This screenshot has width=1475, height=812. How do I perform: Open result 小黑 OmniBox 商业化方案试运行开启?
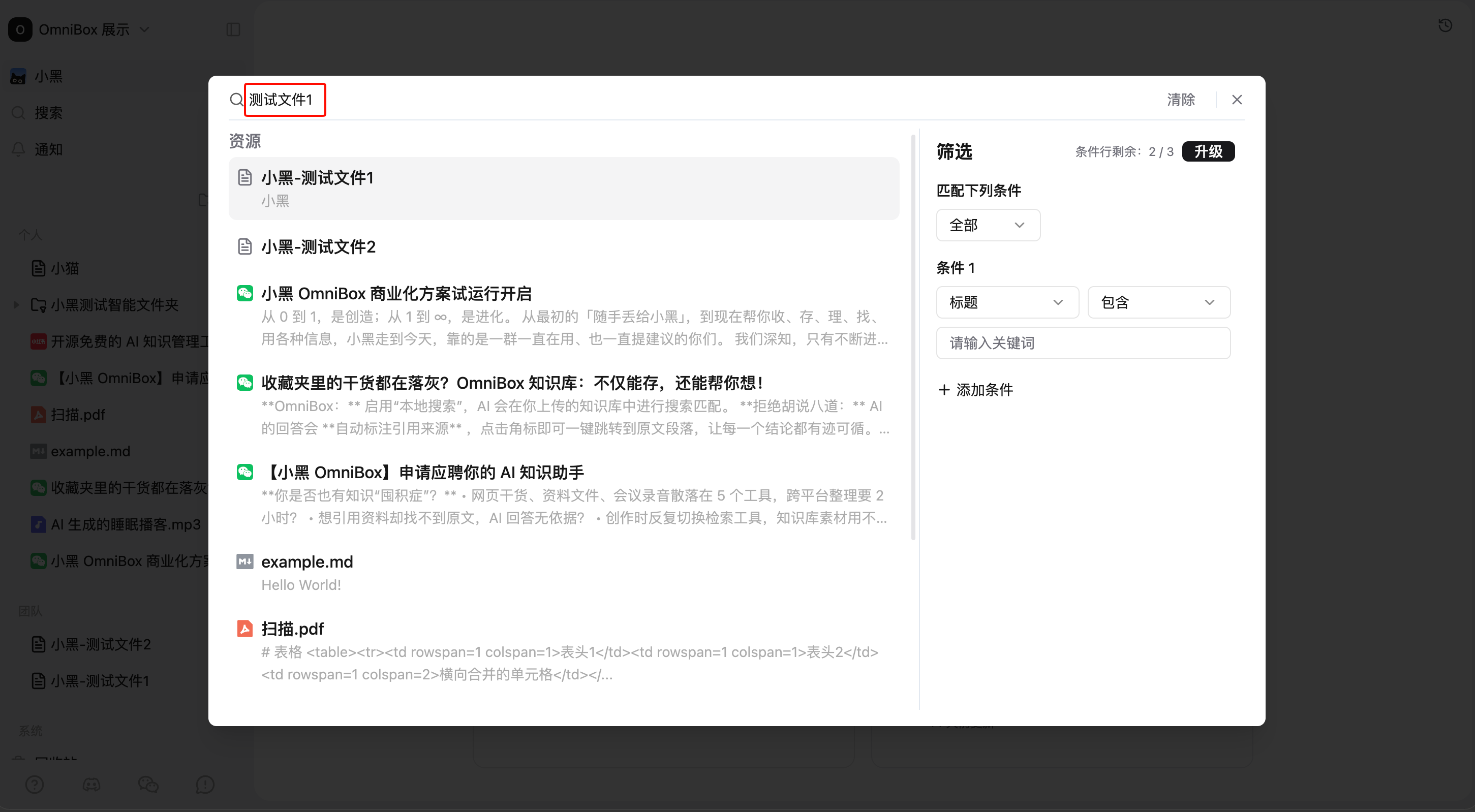coord(564,316)
